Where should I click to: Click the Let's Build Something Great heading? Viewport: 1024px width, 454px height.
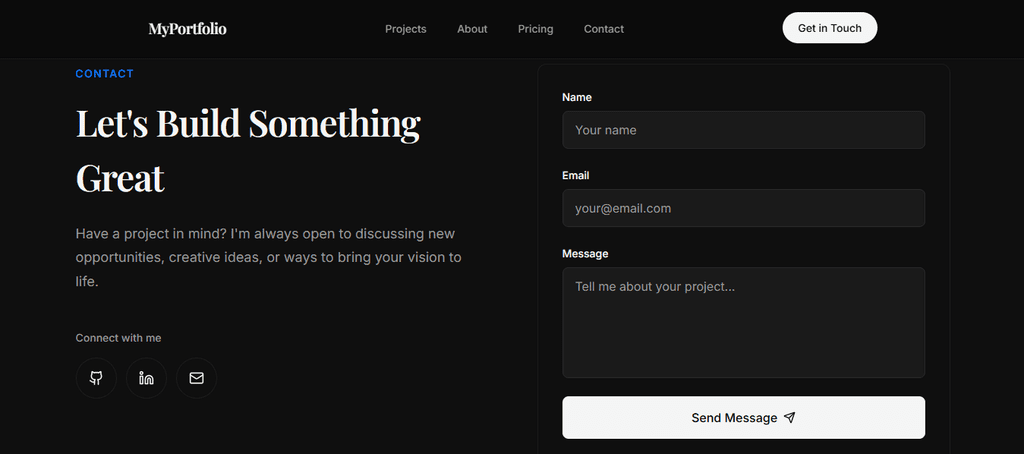coord(248,150)
